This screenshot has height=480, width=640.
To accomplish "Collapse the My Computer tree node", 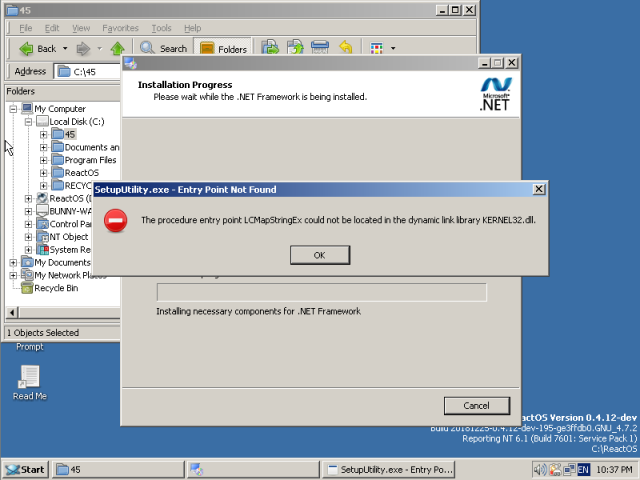I will pos(13,109).
